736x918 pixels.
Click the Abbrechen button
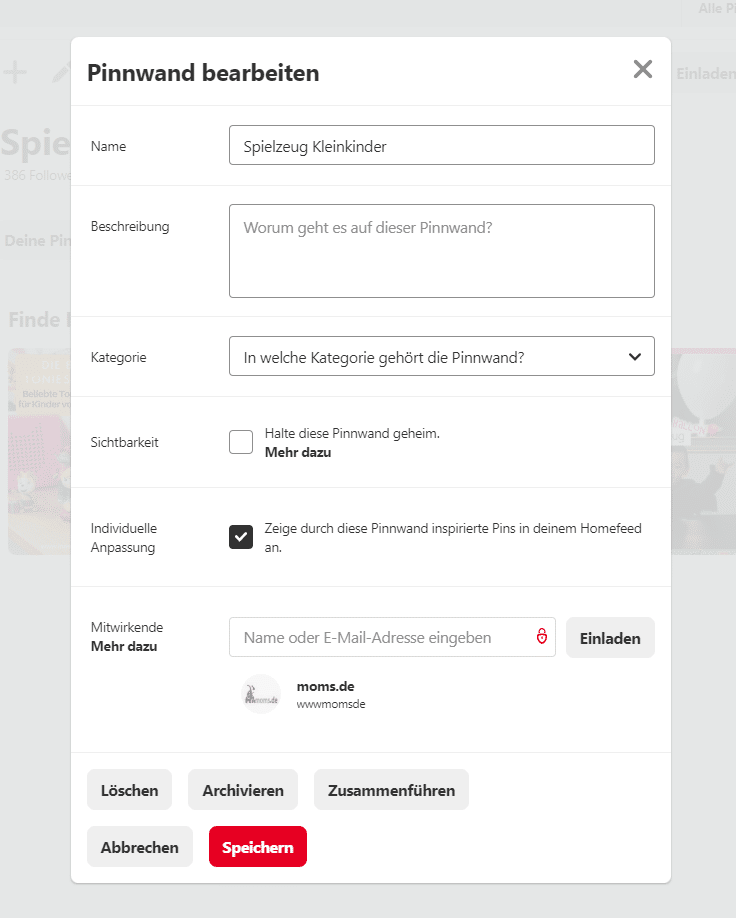coord(140,847)
